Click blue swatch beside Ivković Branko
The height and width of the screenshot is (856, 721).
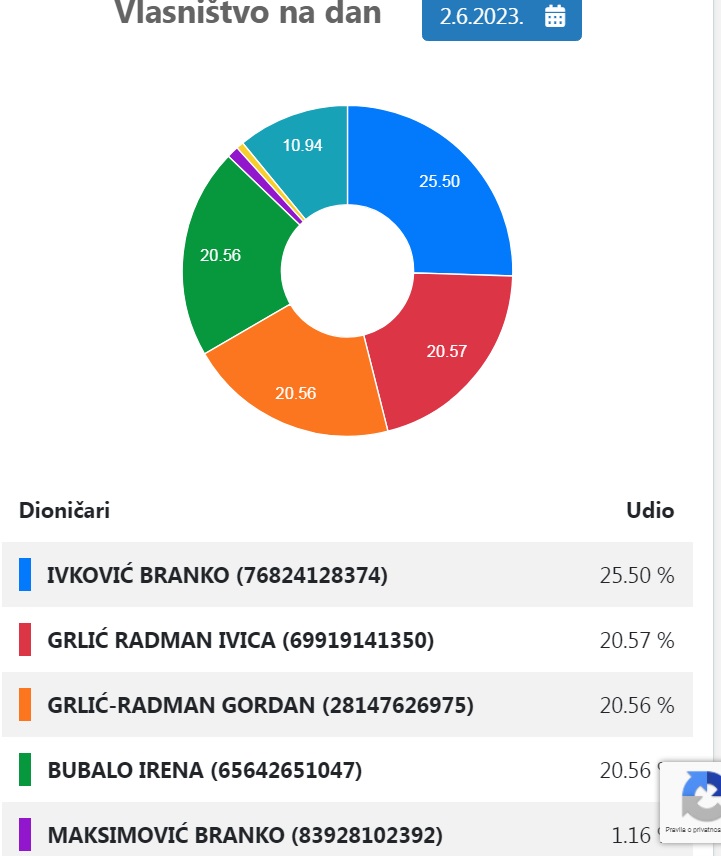coord(25,575)
